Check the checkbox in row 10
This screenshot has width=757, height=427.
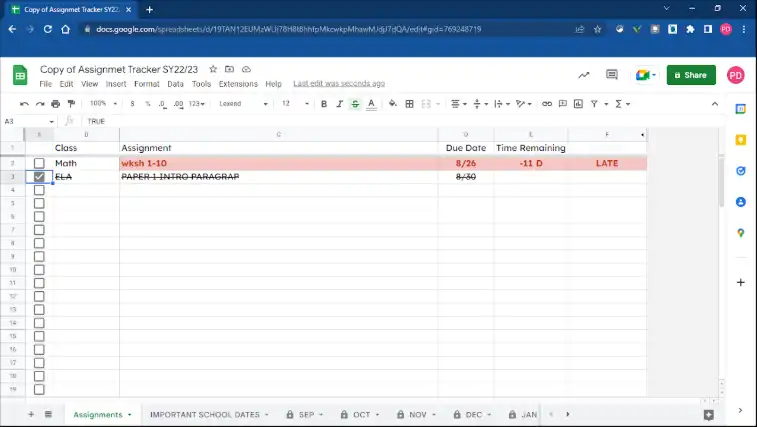click(39, 270)
